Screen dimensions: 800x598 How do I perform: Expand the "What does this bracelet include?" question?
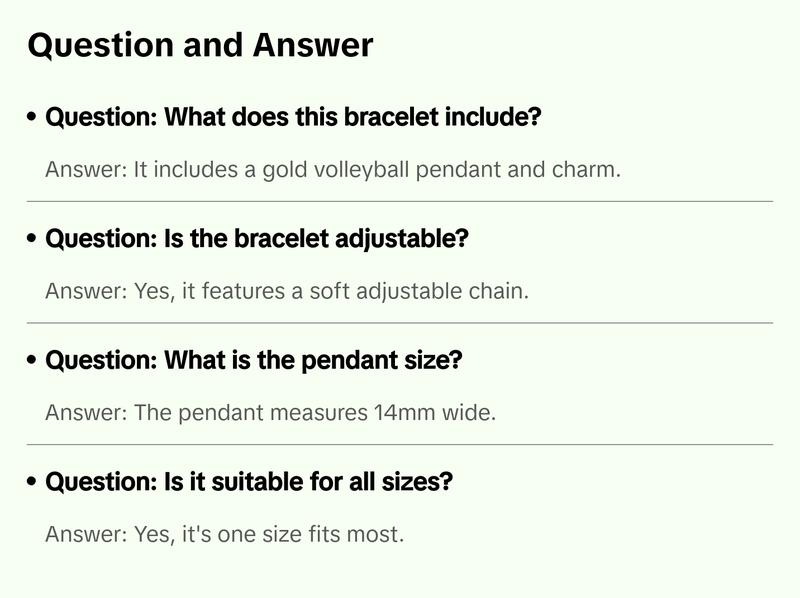293,118
